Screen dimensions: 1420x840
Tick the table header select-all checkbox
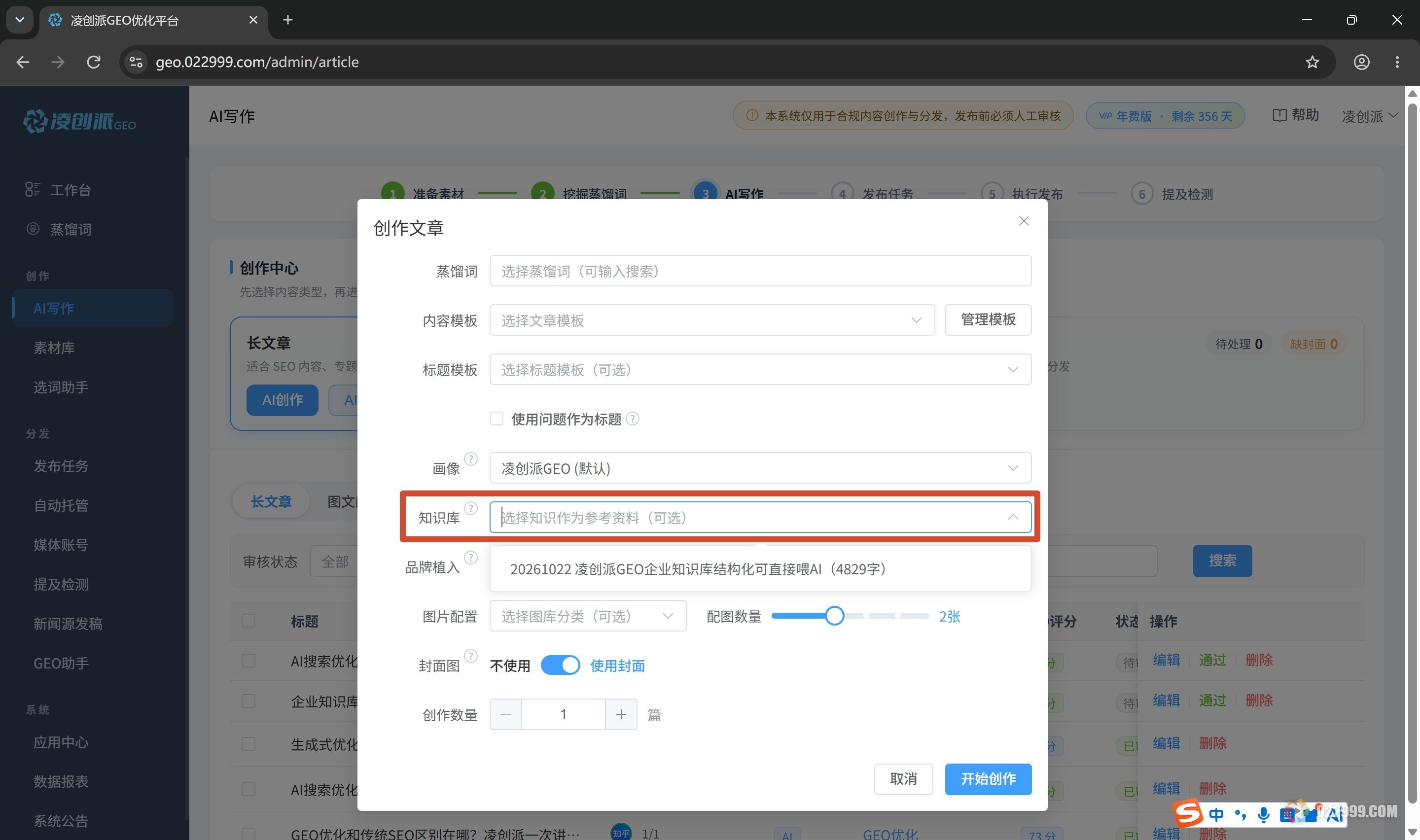(248, 621)
